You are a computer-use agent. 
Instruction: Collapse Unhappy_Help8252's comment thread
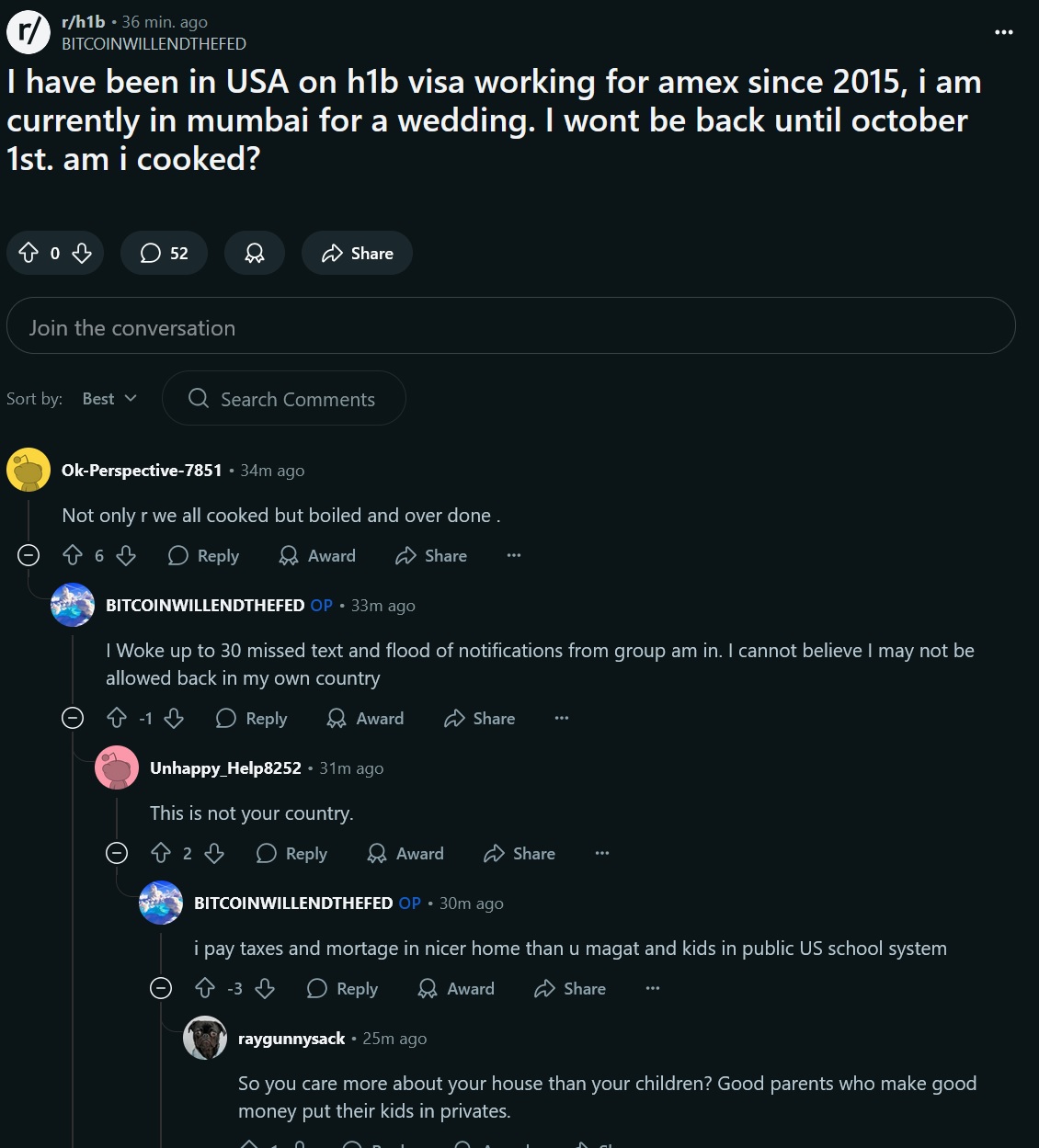pos(117,852)
